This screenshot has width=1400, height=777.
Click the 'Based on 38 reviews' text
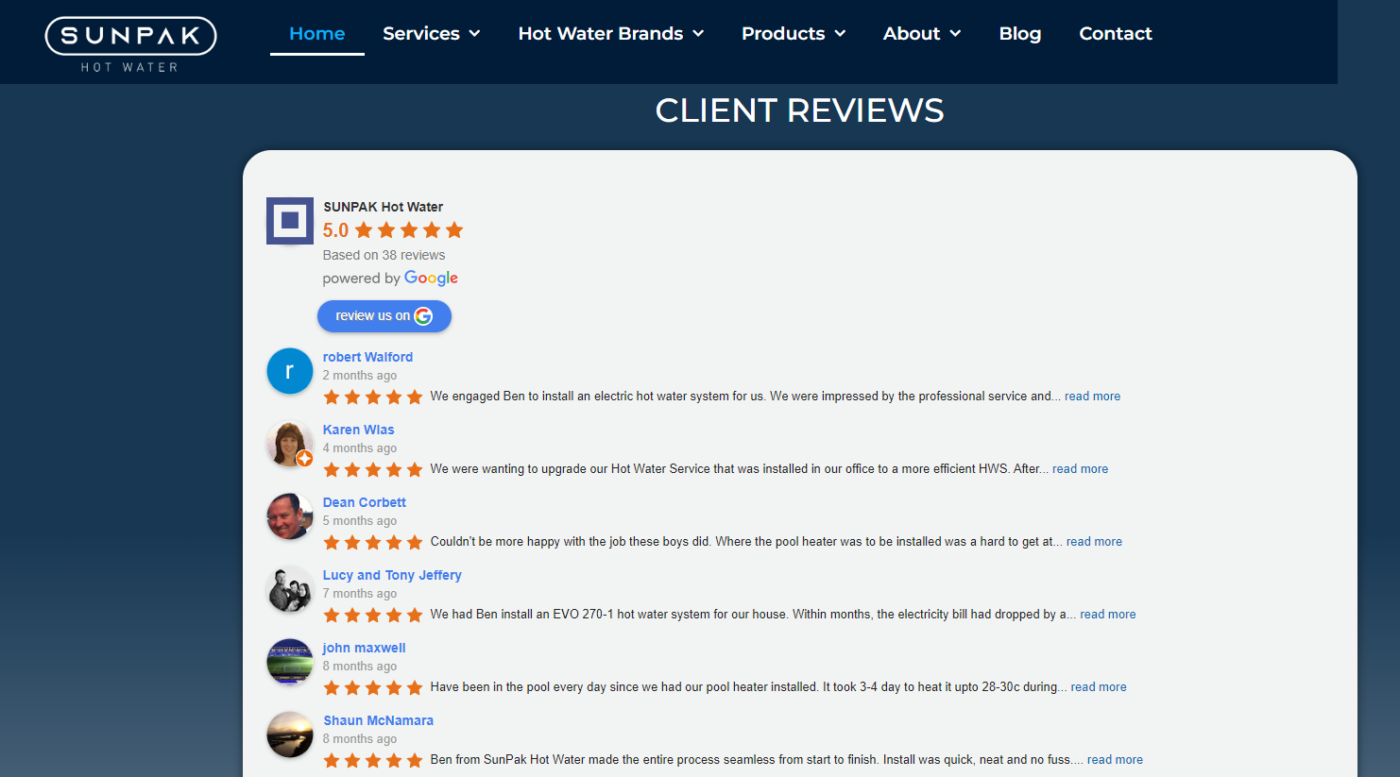(x=384, y=255)
